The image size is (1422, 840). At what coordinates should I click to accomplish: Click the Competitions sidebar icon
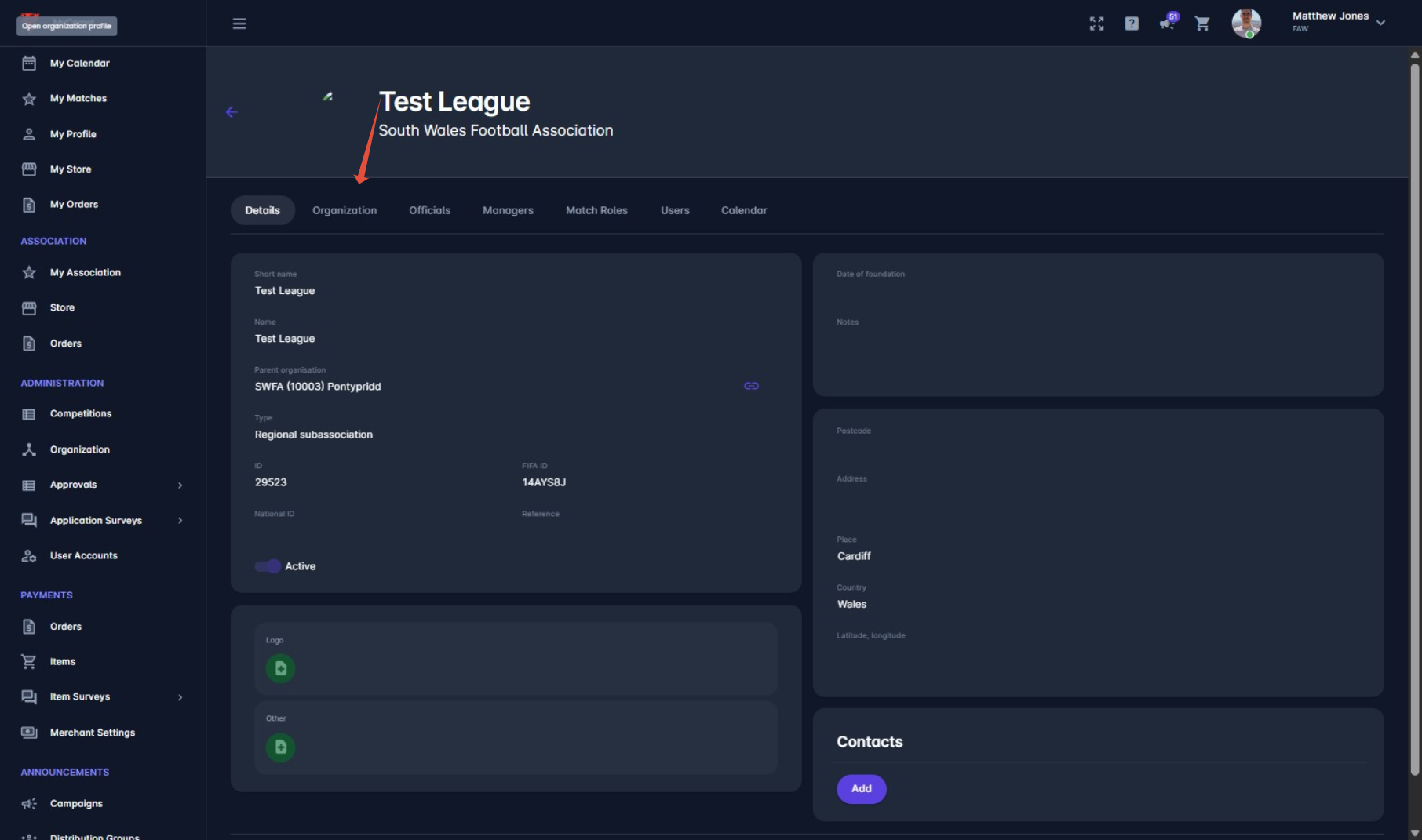pyautogui.click(x=29, y=414)
